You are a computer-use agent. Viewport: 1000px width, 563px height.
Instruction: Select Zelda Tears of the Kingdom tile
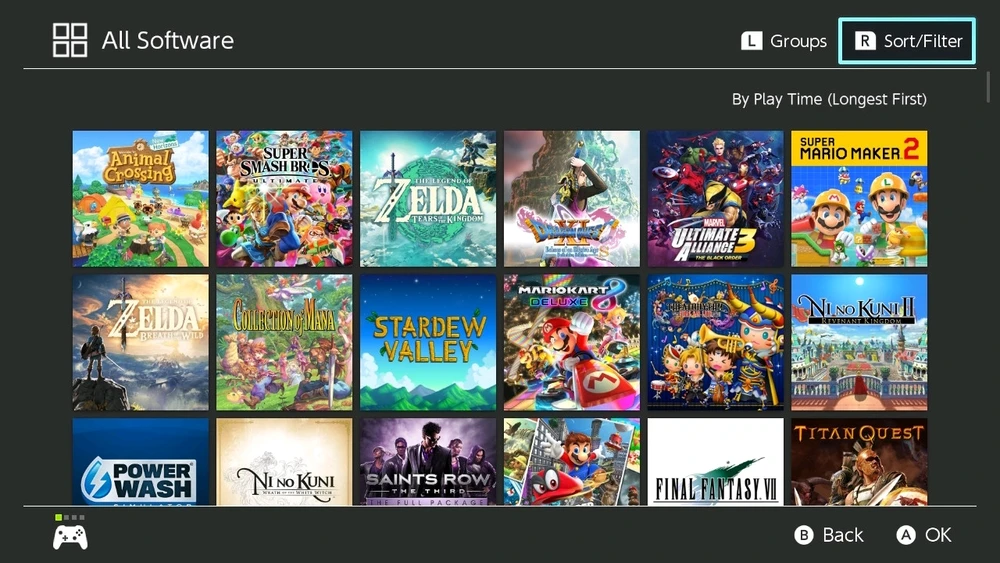(428, 198)
